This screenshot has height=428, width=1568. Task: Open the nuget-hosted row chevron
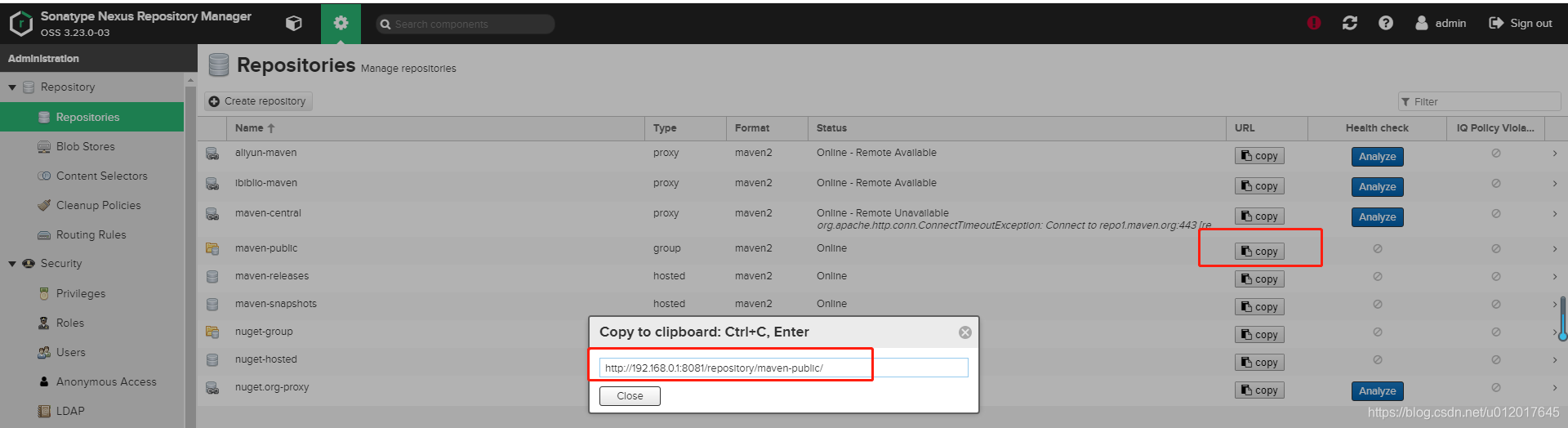[x=1555, y=360]
